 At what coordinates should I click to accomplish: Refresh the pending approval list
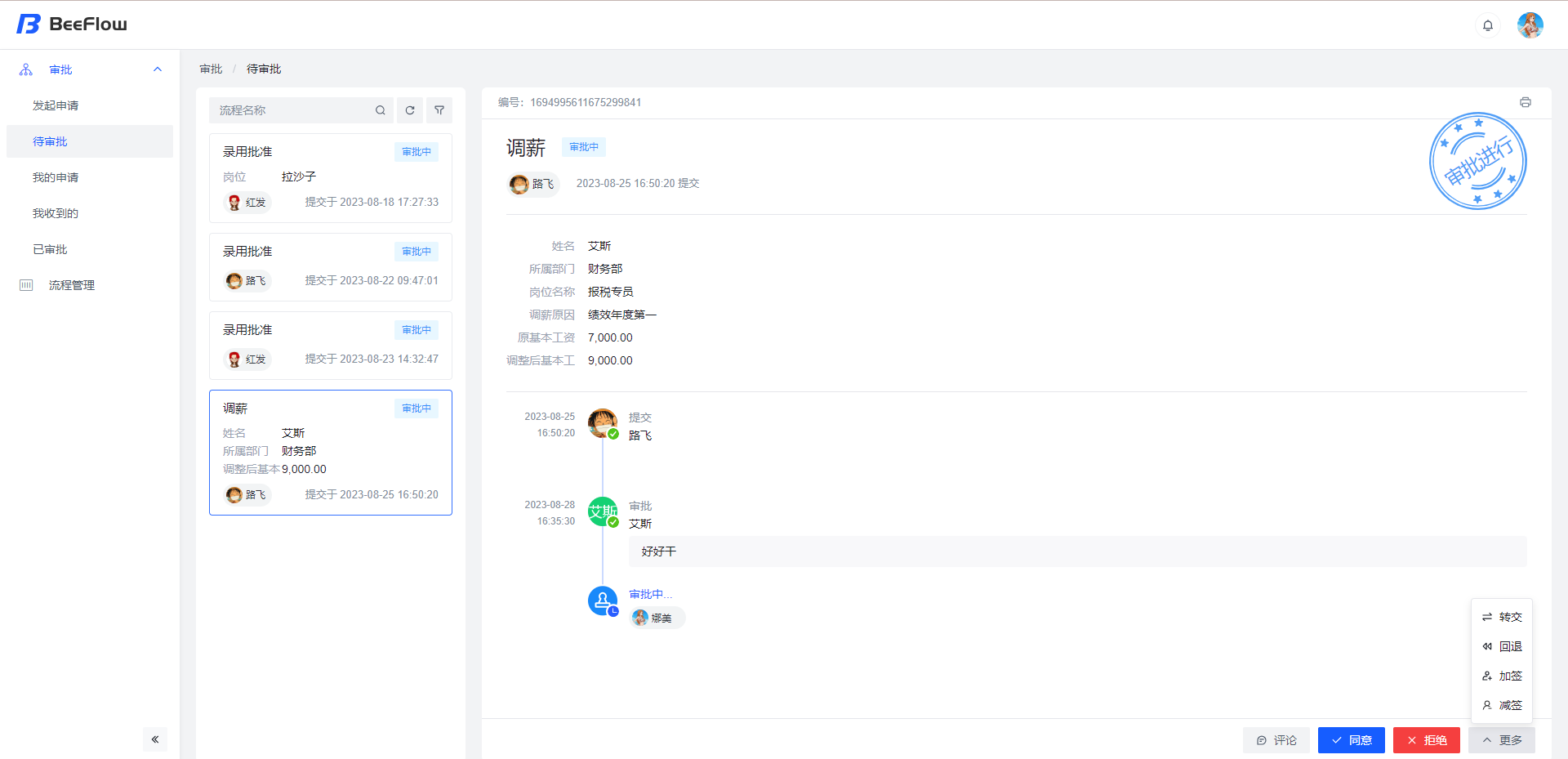pos(409,109)
